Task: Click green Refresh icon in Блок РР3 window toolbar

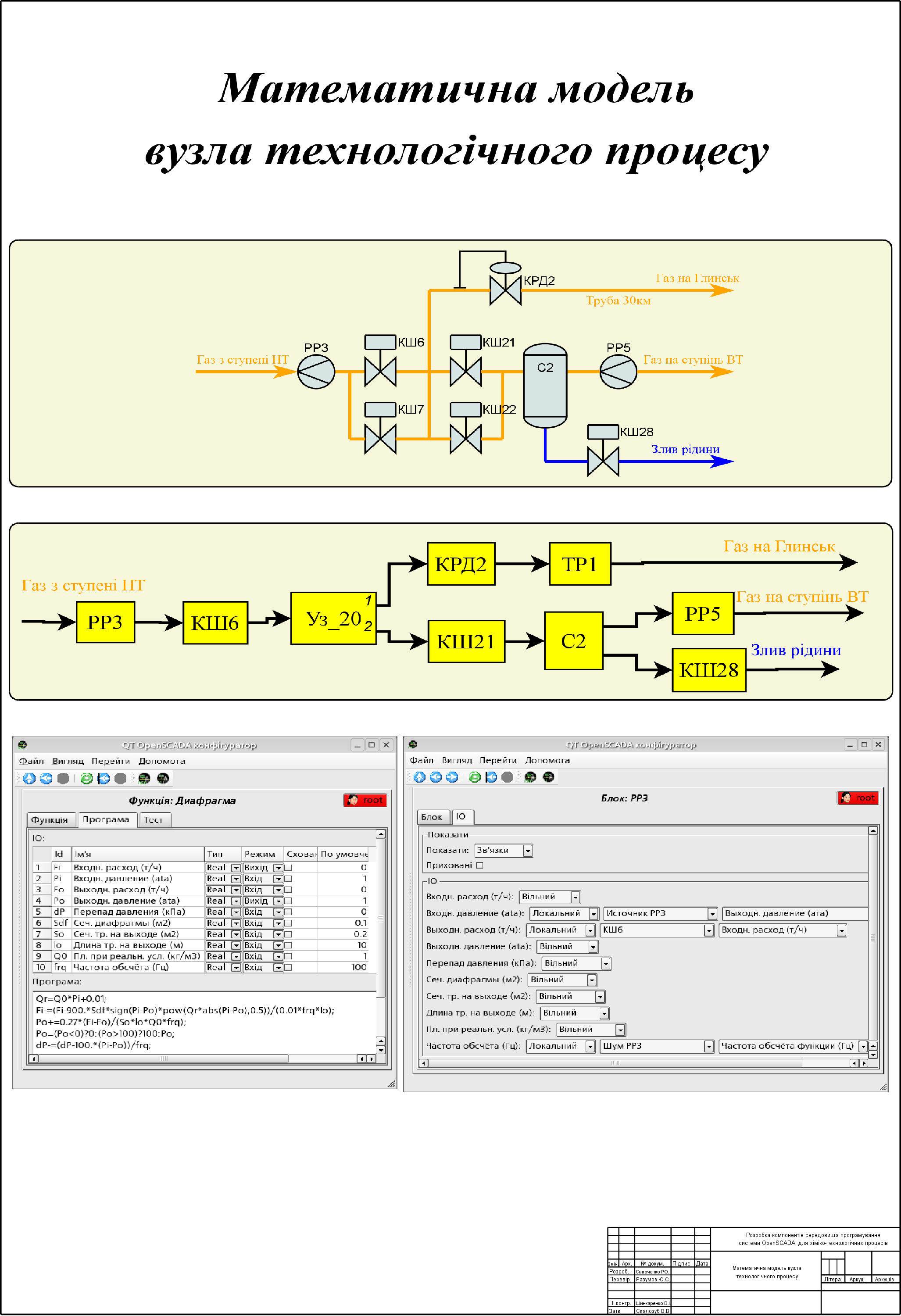Action: click(x=475, y=777)
